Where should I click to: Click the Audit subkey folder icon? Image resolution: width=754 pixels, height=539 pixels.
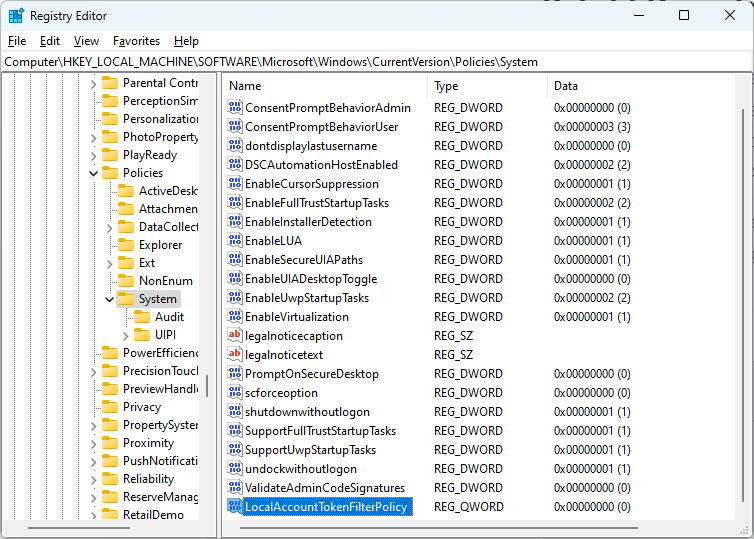coord(142,317)
